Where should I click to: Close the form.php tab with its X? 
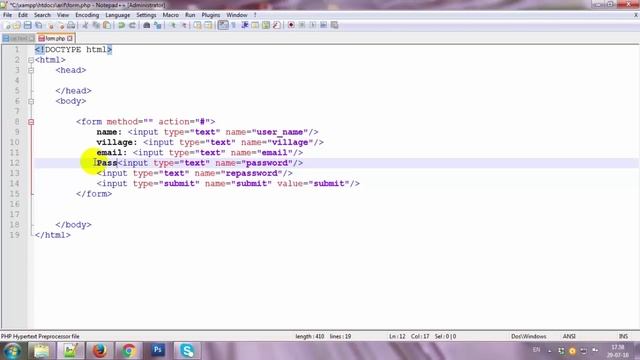70,38
